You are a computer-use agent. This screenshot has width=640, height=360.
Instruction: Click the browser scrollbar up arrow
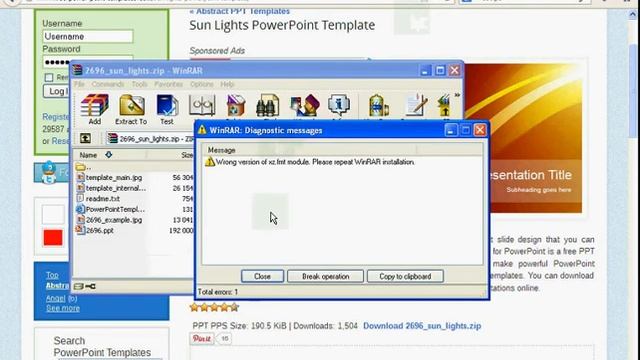pos(632,14)
